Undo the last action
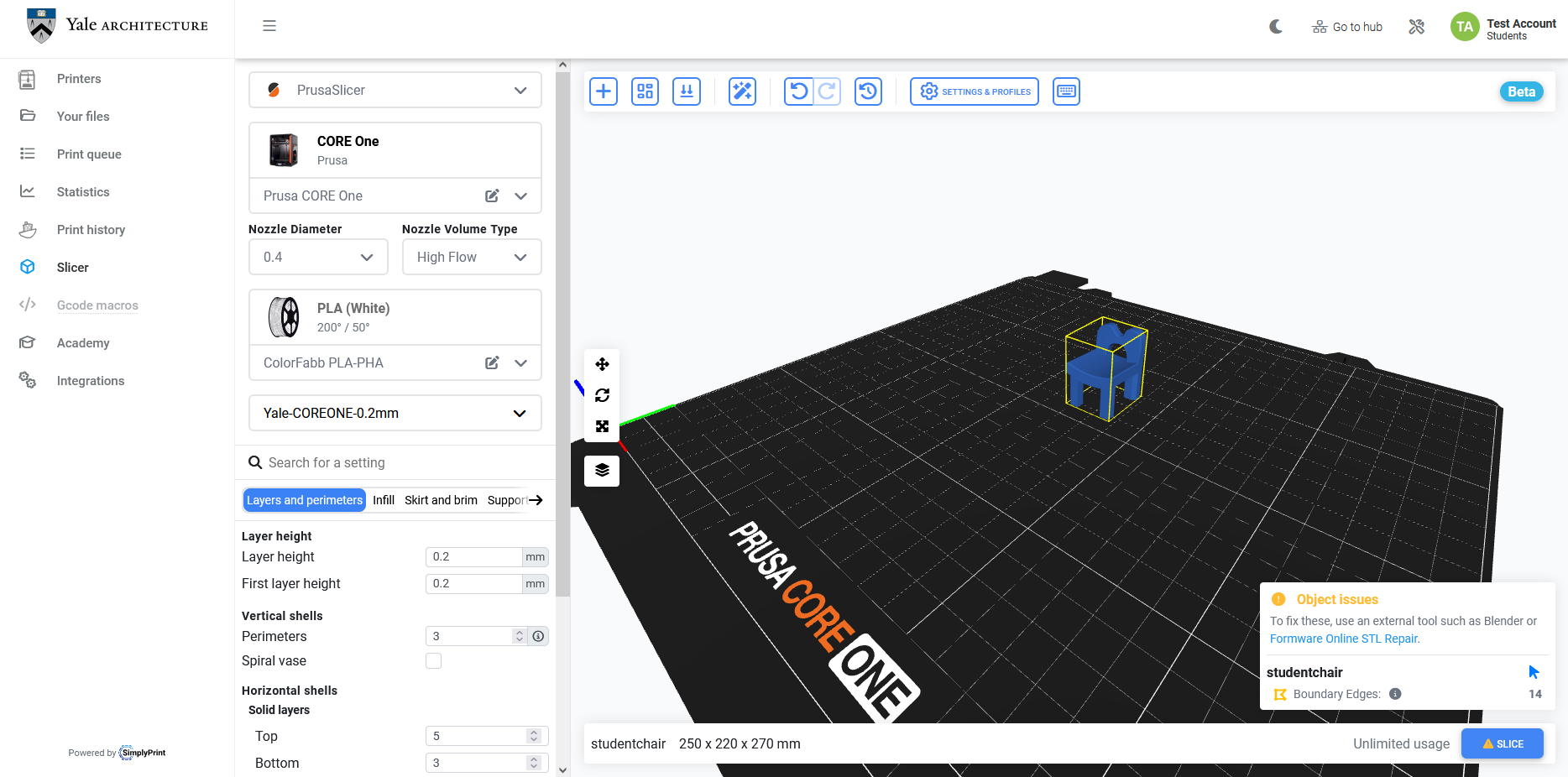Image resolution: width=1568 pixels, height=777 pixels. click(x=799, y=91)
